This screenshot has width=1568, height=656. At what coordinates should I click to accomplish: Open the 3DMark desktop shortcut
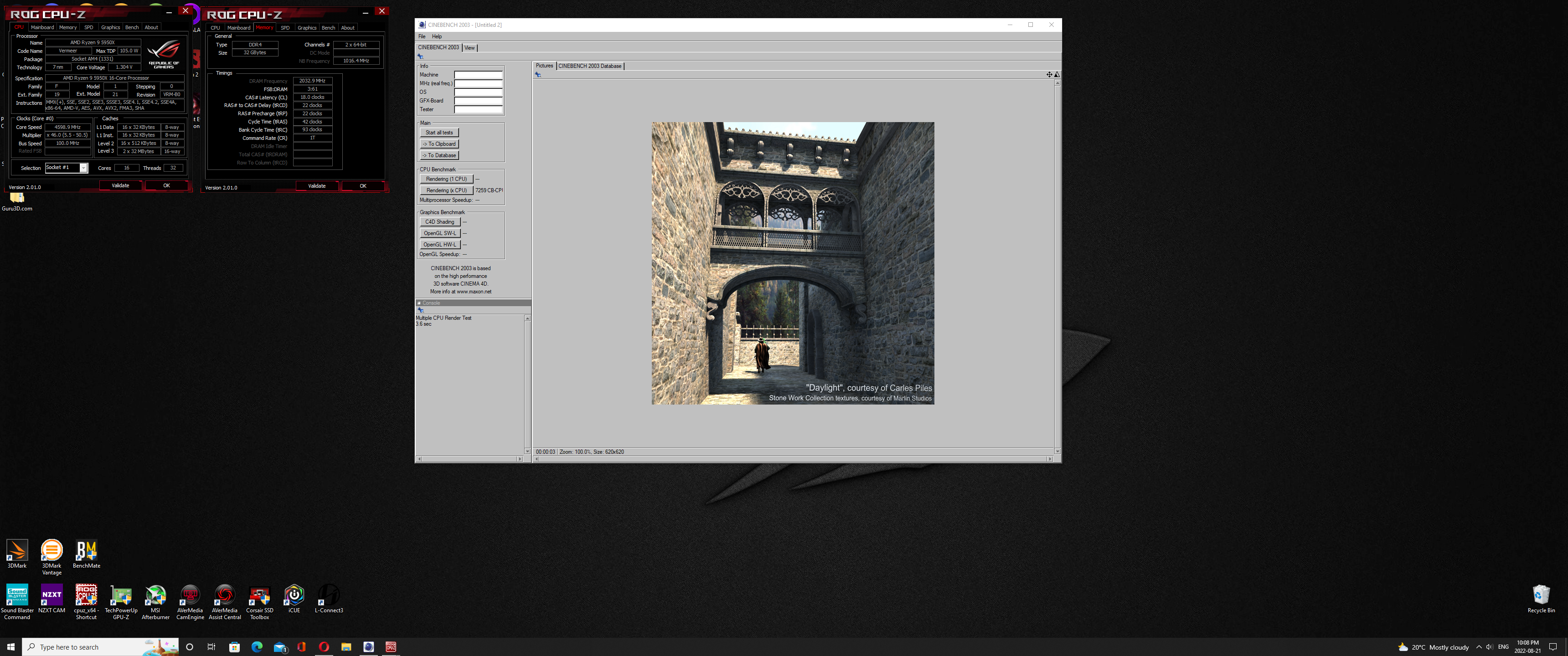pos(17,554)
